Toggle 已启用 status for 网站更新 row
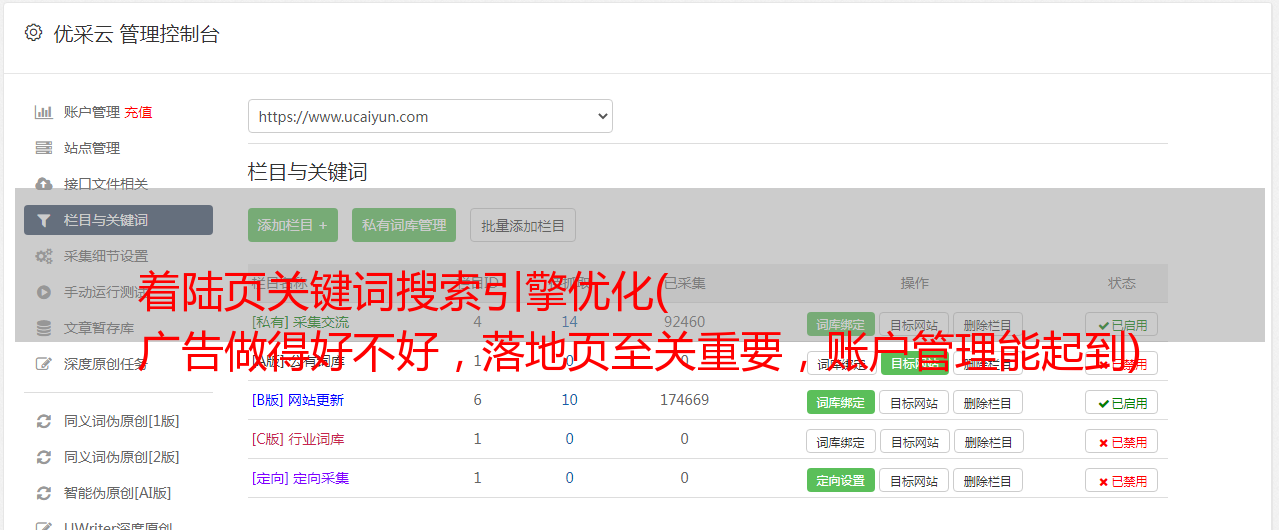 pos(1121,402)
